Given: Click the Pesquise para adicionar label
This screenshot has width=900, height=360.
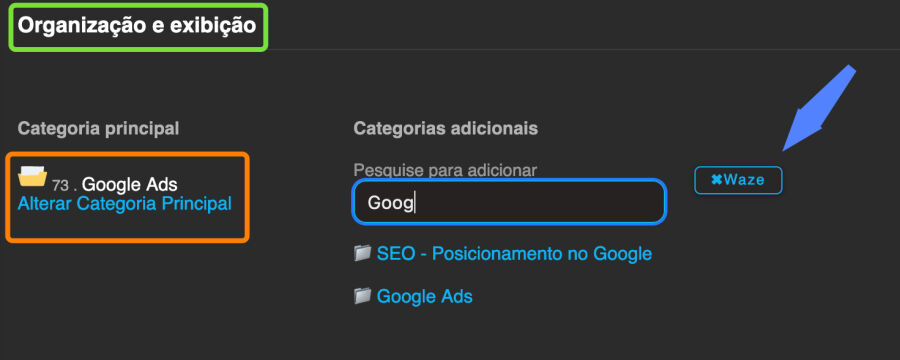Looking at the screenshot, I should click(x=445, y=170).
